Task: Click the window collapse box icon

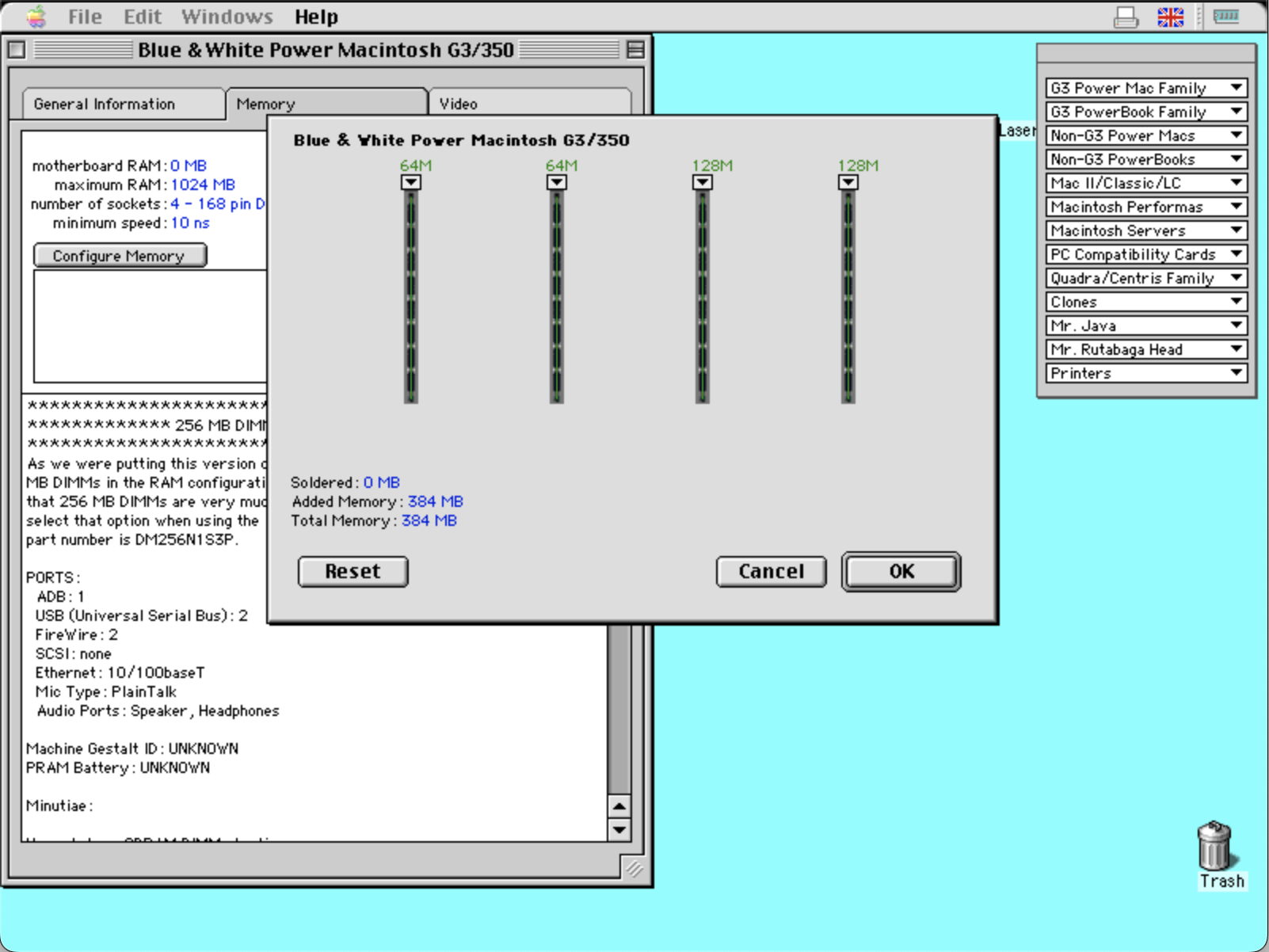Action: 635,50
